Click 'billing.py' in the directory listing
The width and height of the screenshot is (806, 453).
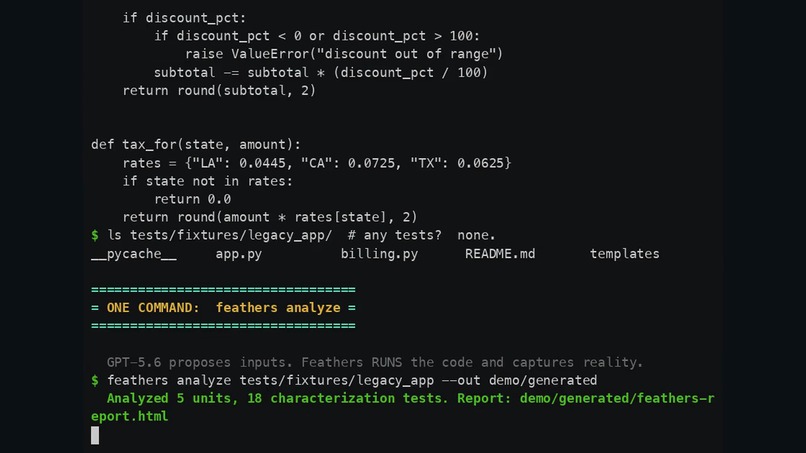[379, 254]
